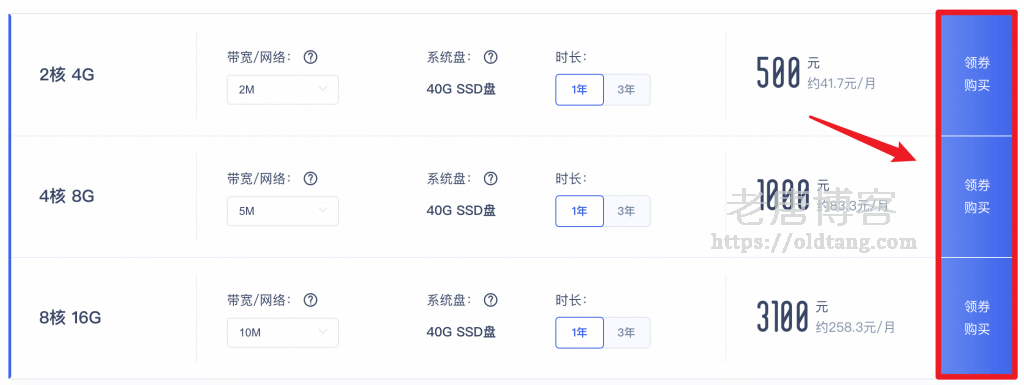Select 3年 duration for 2核 4G plan
The image size is (1024, 385).
pos(626,90)
